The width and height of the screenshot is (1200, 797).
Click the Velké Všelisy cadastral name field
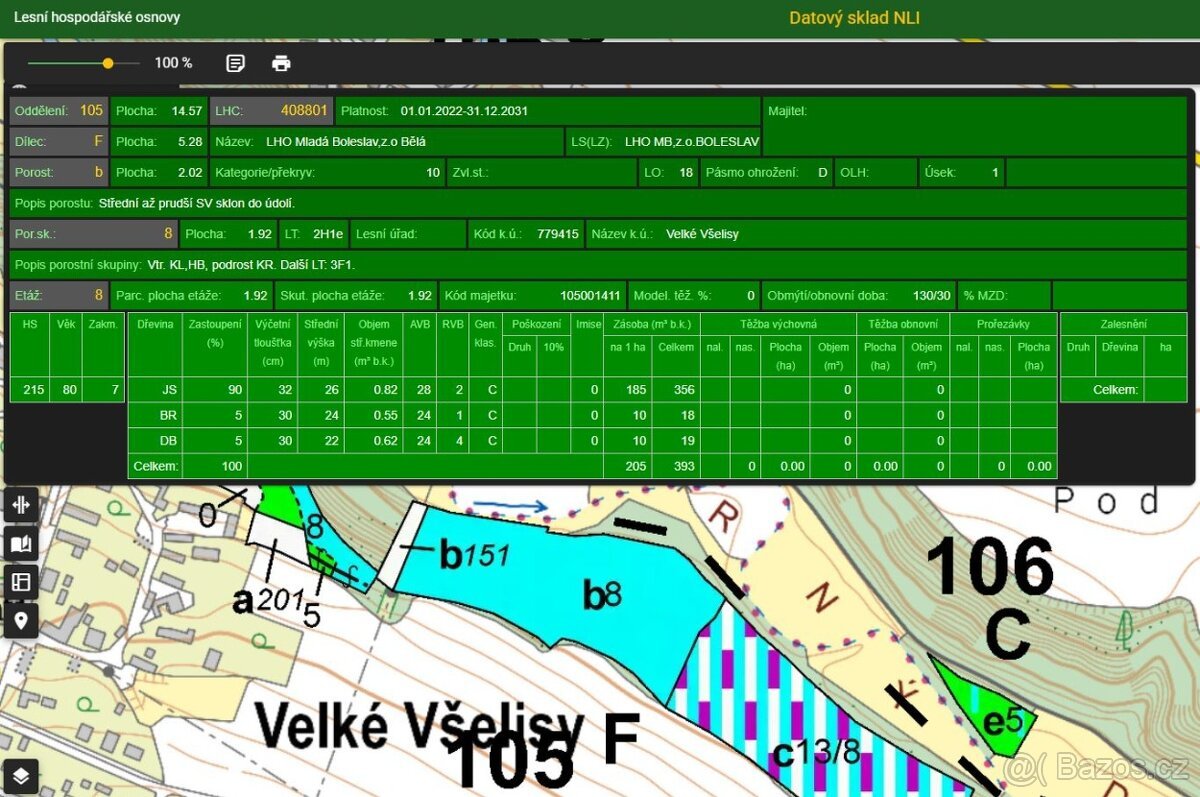pos(887,234)
